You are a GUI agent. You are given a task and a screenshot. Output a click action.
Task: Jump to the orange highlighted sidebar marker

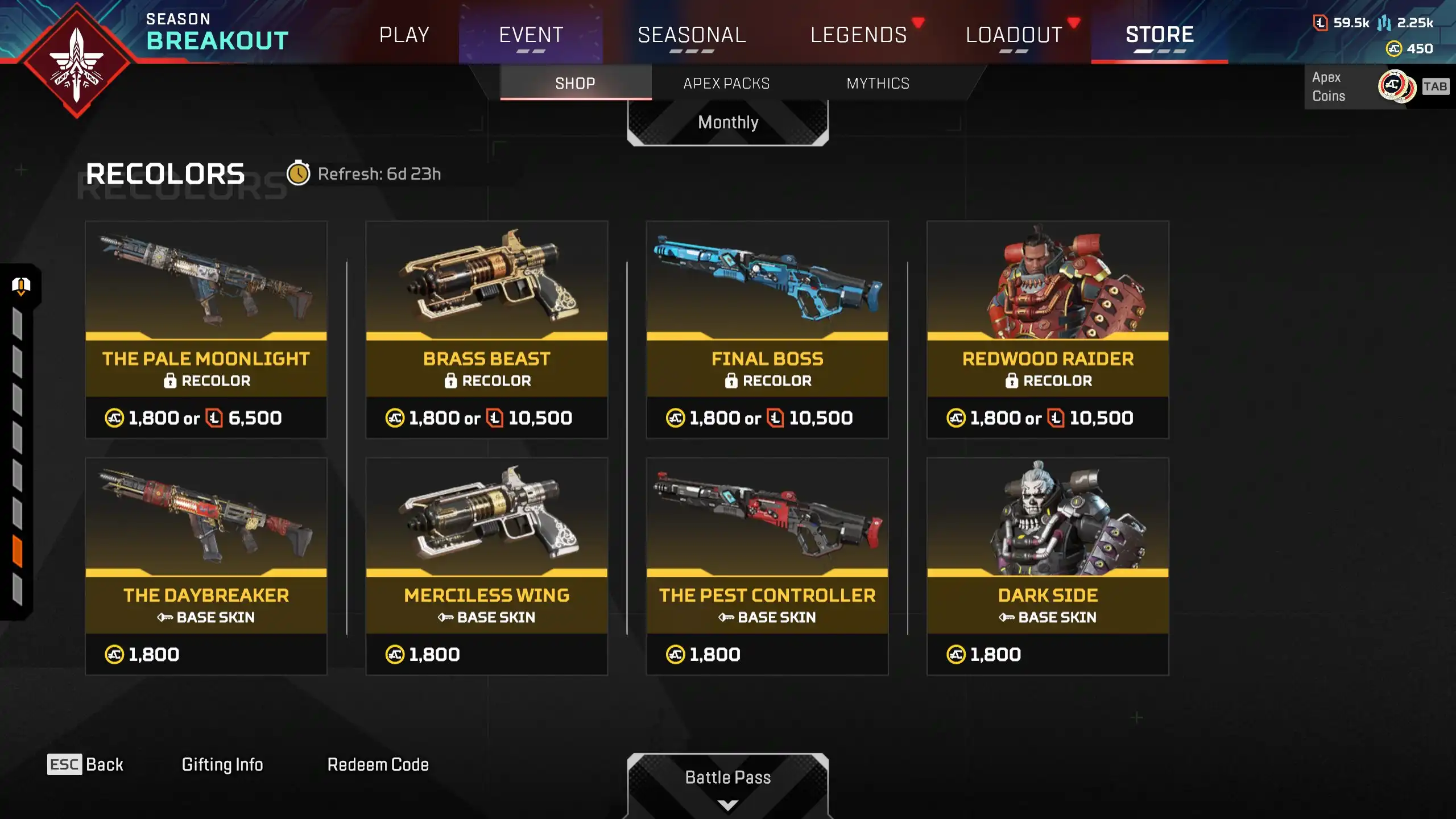pos(18,552)
